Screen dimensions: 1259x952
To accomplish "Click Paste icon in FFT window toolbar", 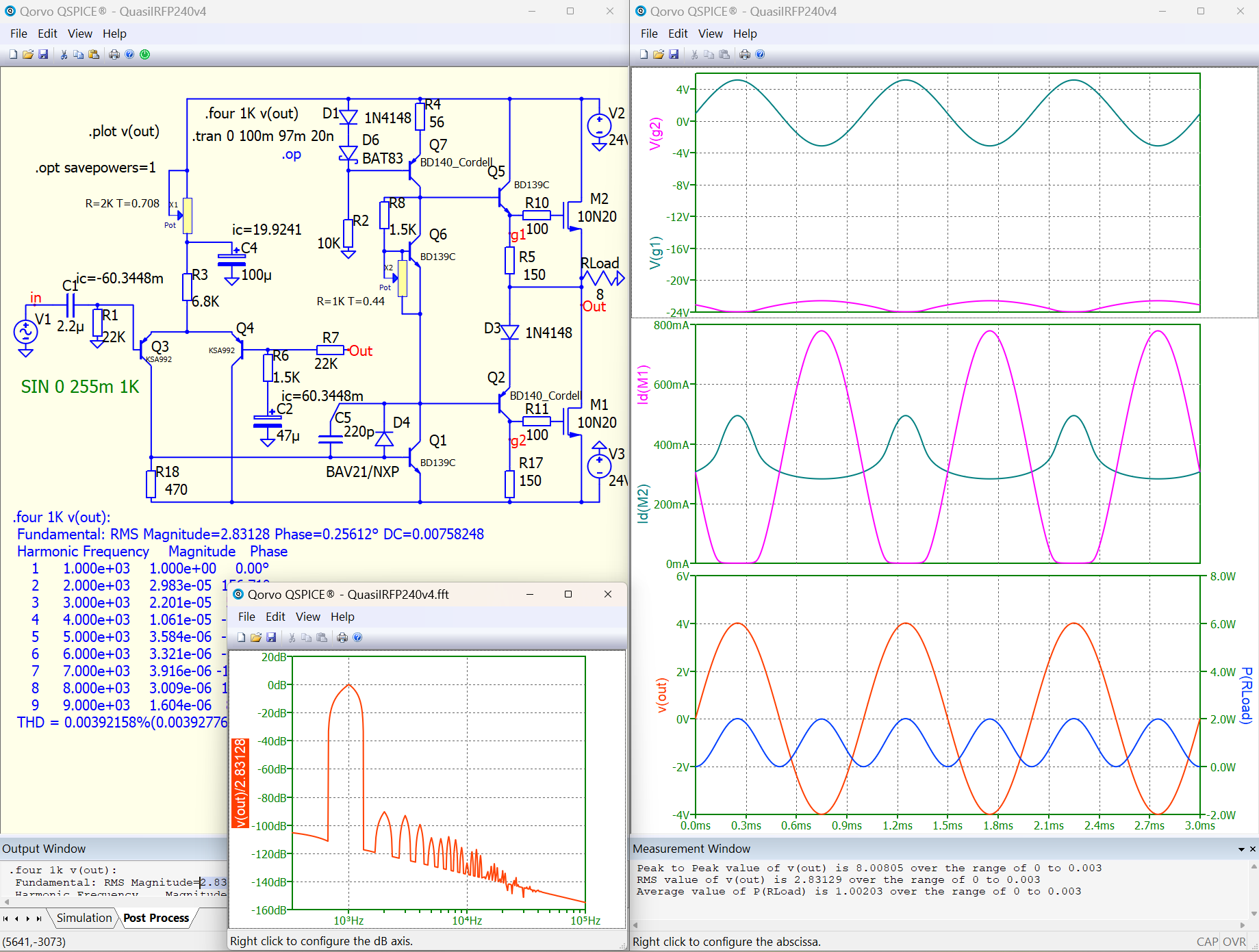I will (322, 638).
